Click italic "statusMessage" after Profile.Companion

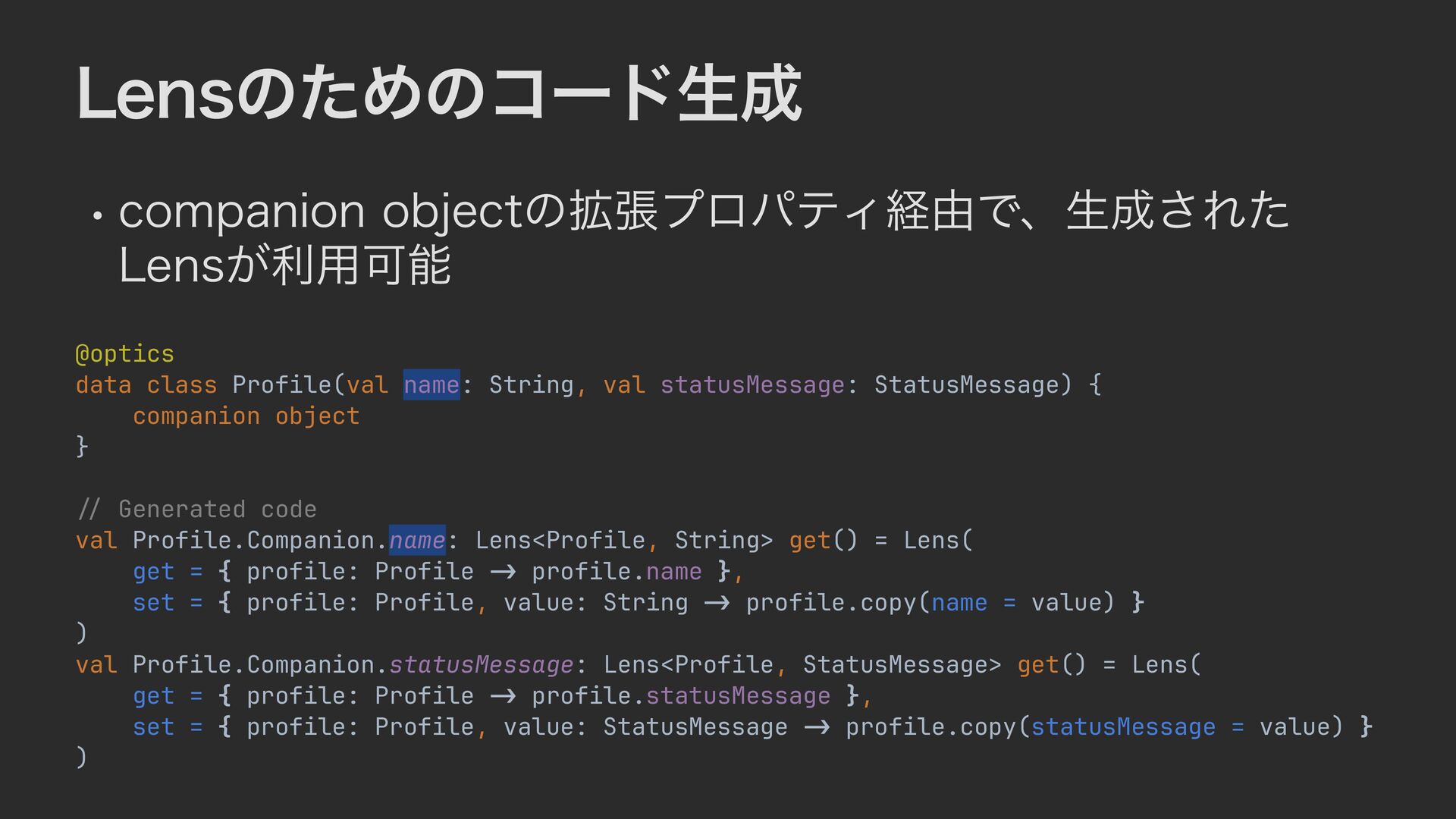[x=481, y=664]
